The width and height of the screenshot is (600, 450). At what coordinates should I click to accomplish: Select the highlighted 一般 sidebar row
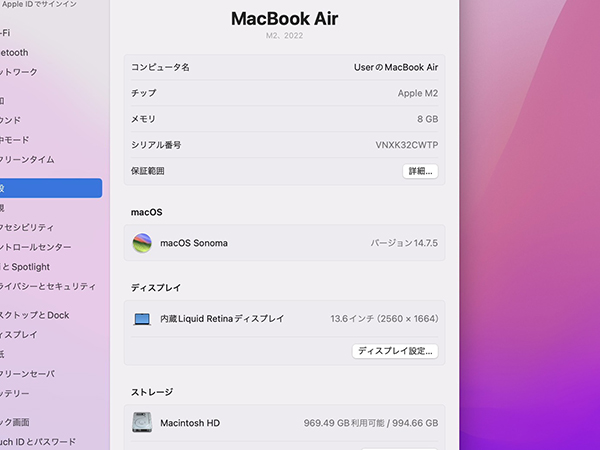click(x=51, y=188)
